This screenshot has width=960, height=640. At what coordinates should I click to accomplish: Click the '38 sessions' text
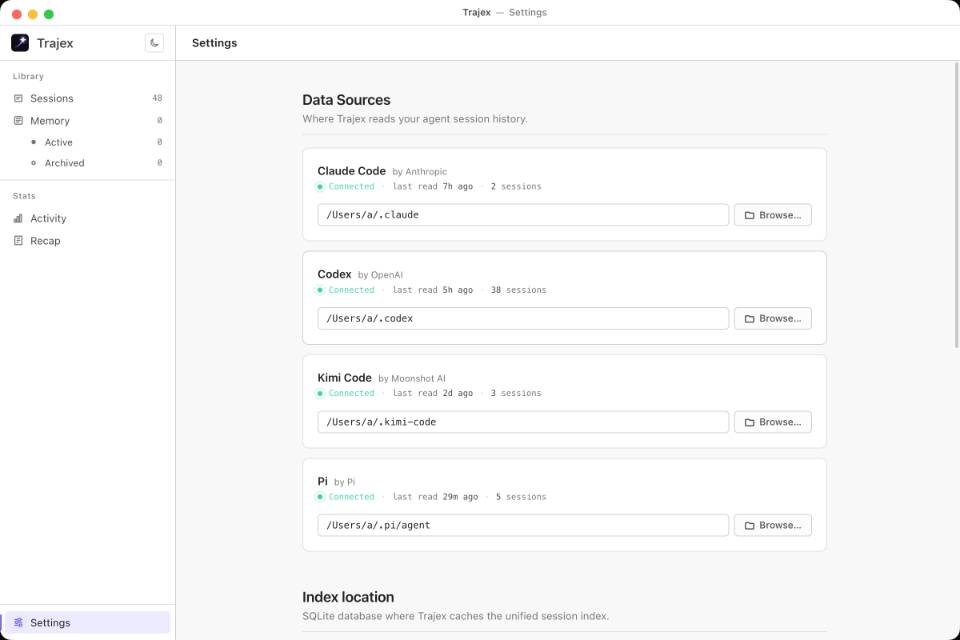tap(518, 290)
